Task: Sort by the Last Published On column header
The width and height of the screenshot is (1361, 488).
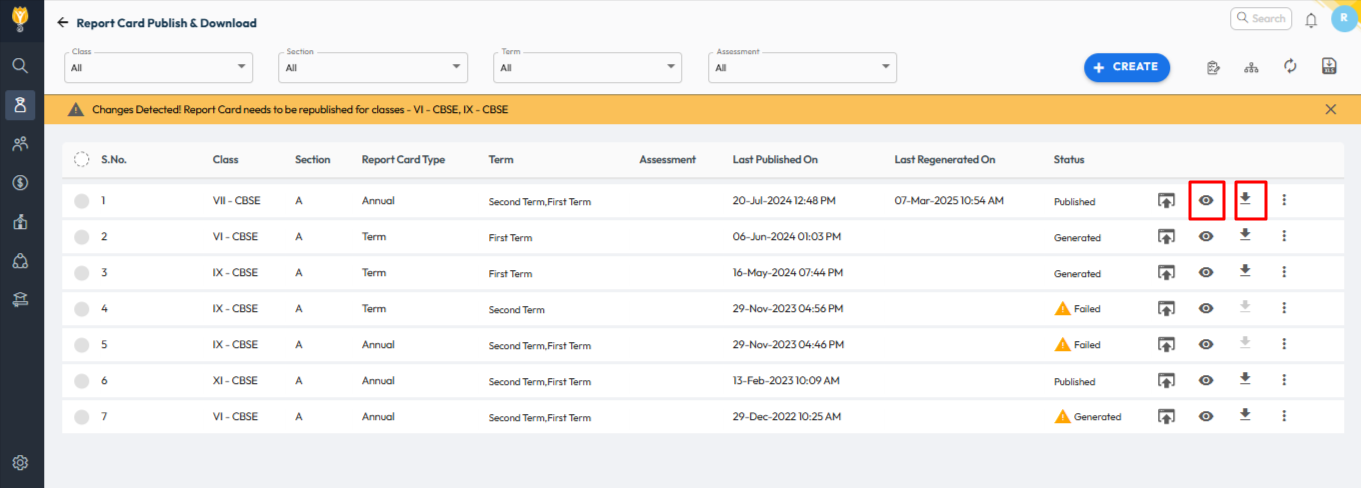Action: point(775,160)
